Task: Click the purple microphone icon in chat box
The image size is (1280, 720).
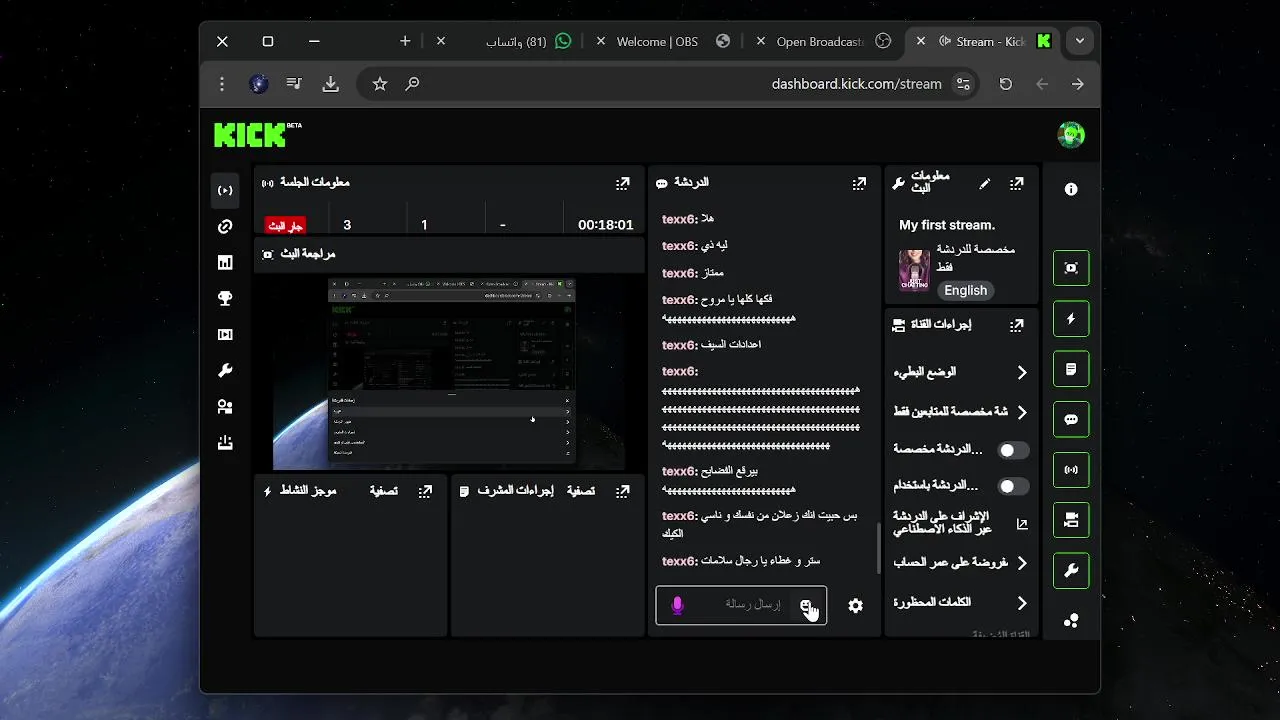Action: (x=677, y=605)
